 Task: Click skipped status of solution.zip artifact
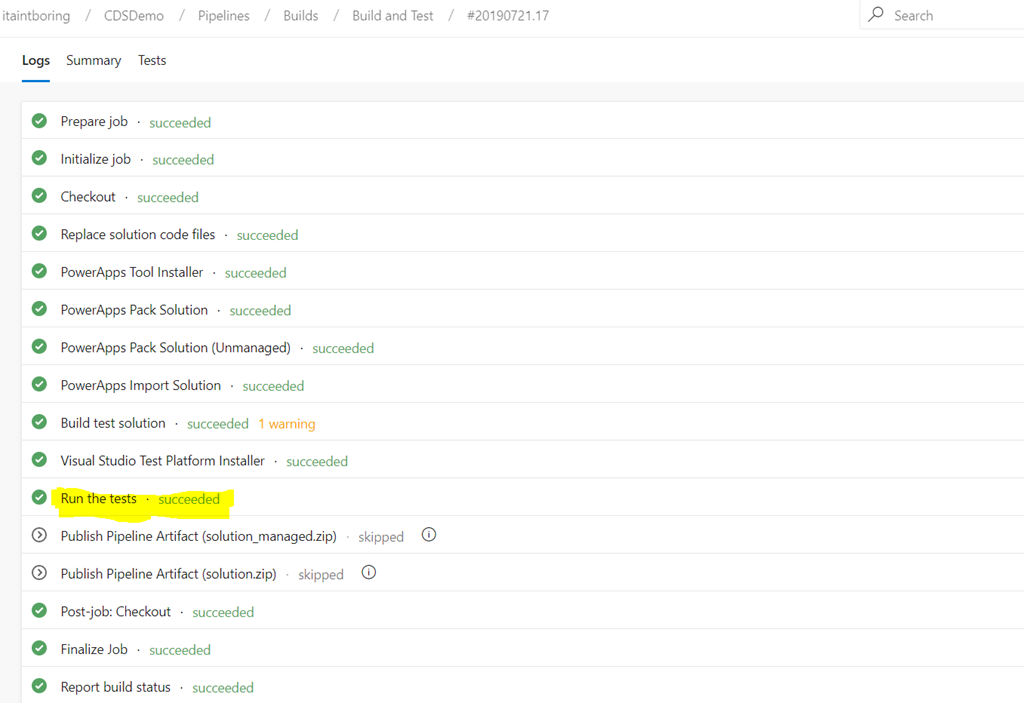321,575
